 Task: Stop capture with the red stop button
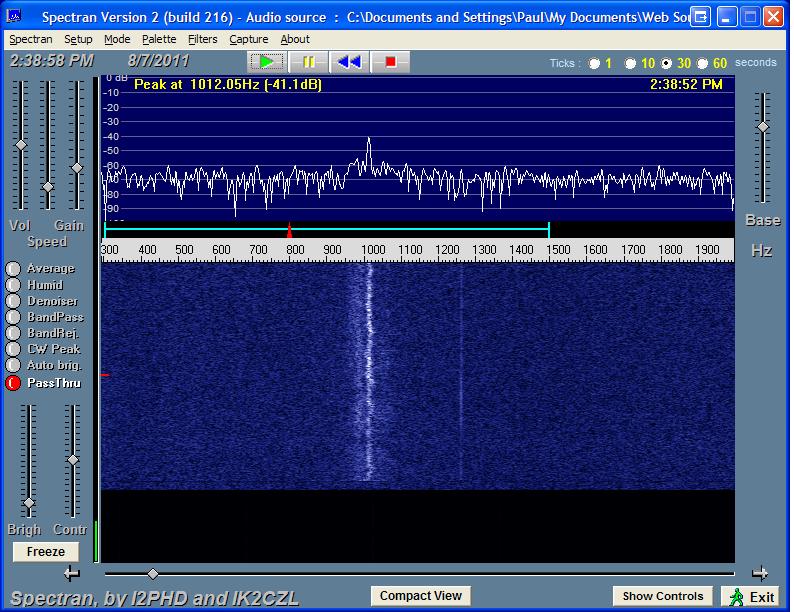[390, 62]
